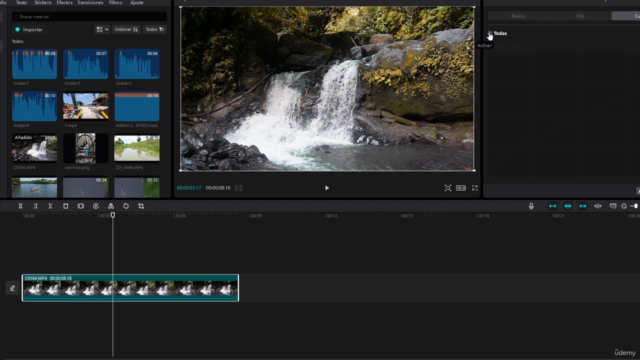Image resolution: width=640 pixels, height=360 pixels.
Task: Click the Importar button
Action: [x=29, y=29]
